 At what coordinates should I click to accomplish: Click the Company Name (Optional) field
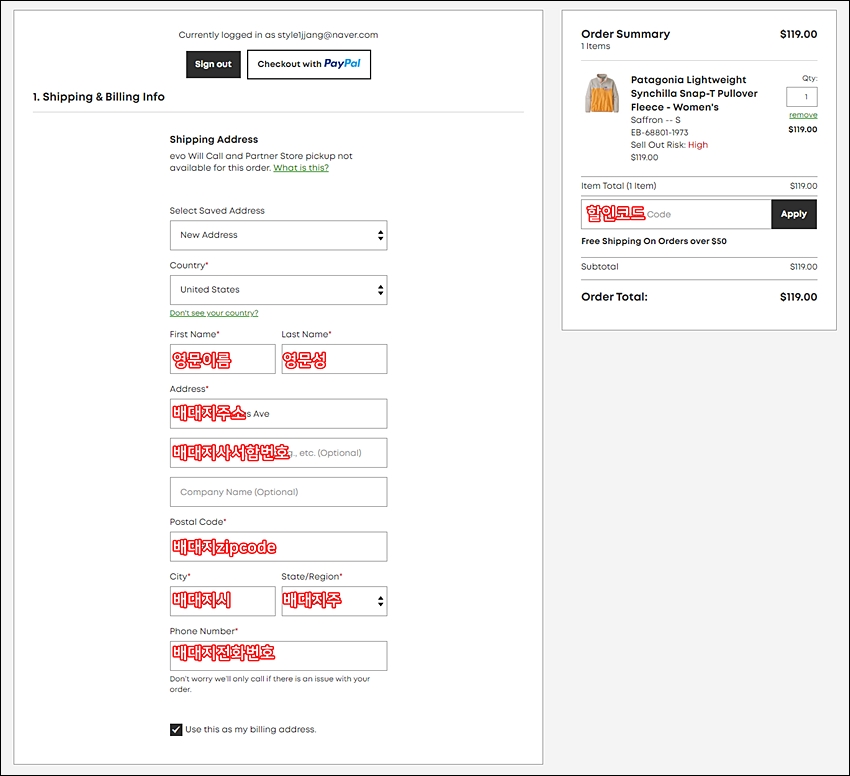pyautogui.click(x=279, y=492)
